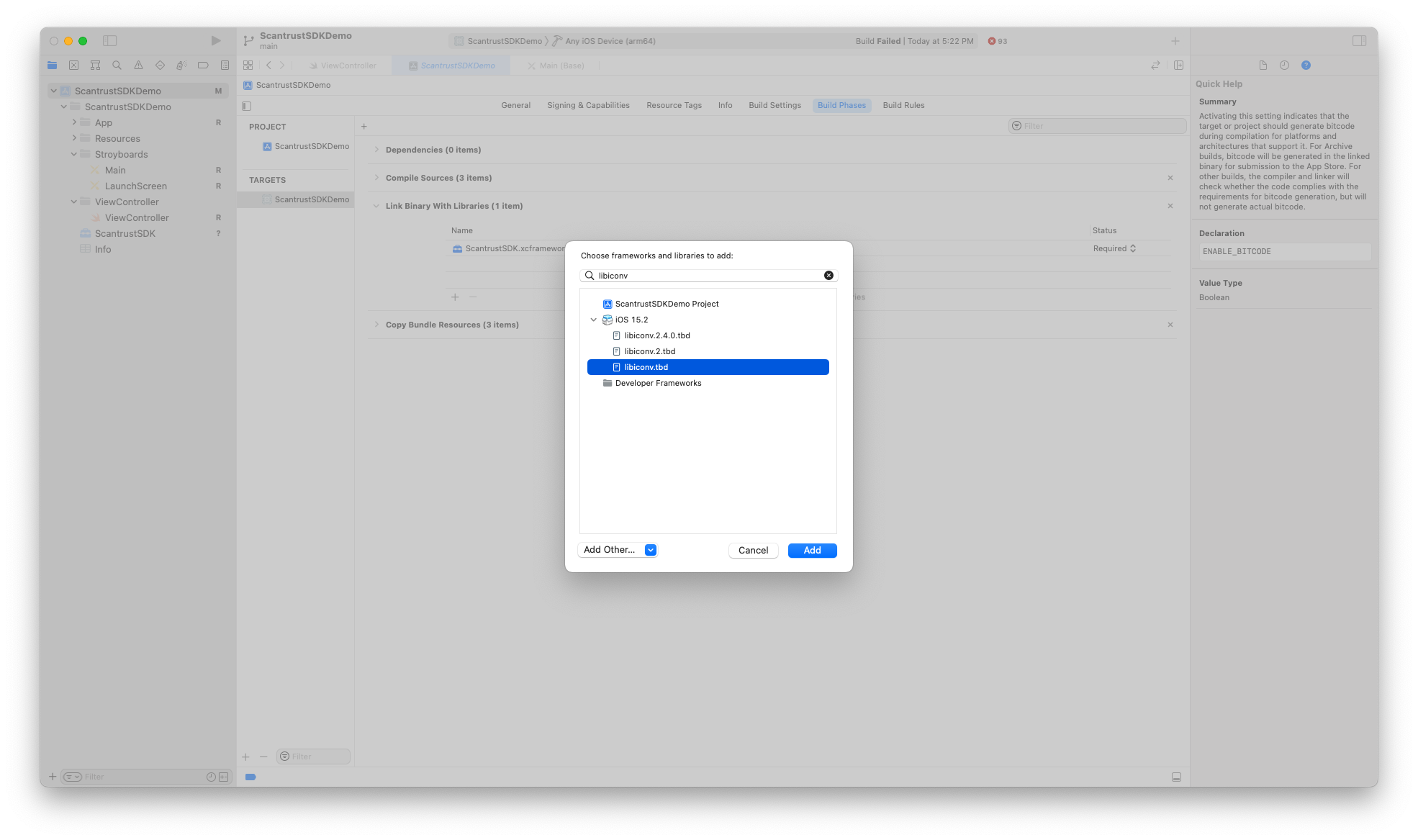Click the build phases Filter field
Viewport: 1418px width, 840px height.
click(x=1097, y=126)
